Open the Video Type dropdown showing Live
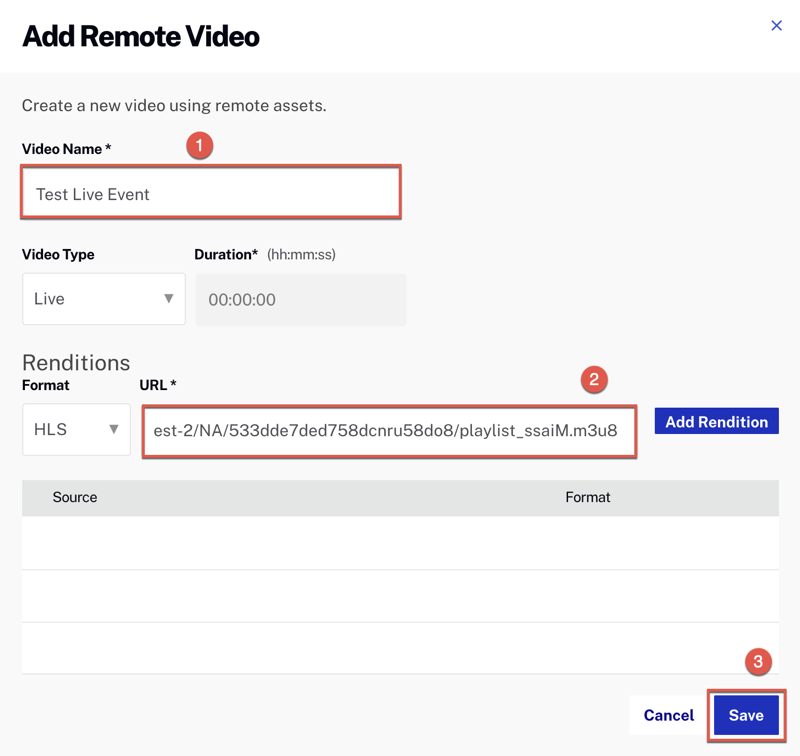 pyautogui.click(x=103, y=298)
